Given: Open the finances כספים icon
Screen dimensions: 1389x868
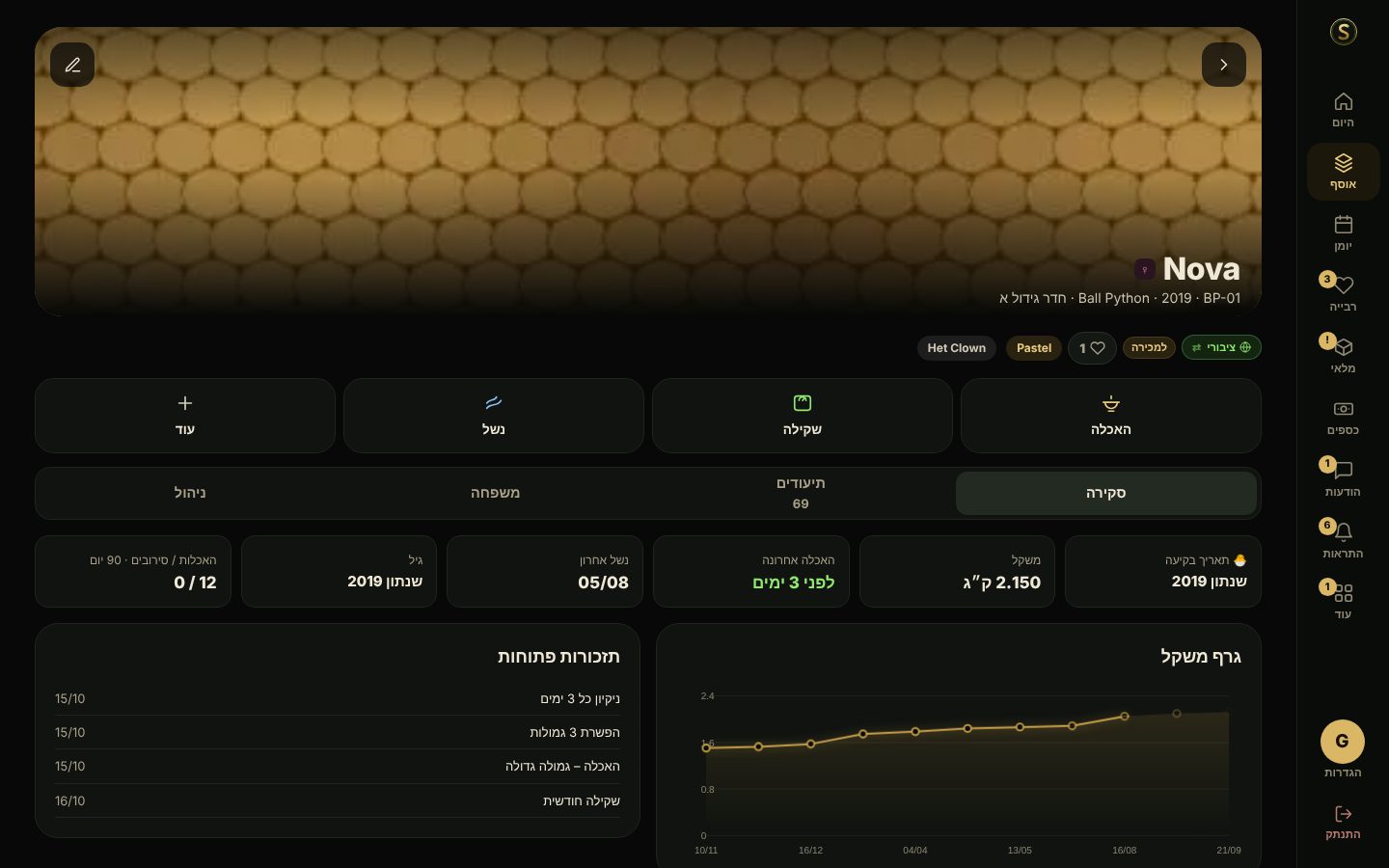Looking at the screenshot, I should click(x=1343, y=418).
